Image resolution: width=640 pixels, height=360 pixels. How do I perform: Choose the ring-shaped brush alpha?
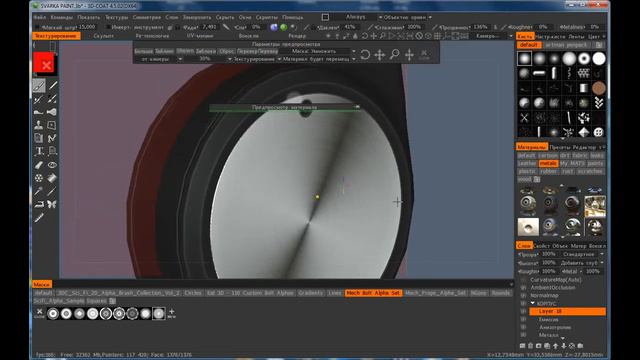click(x=584, y=58)
